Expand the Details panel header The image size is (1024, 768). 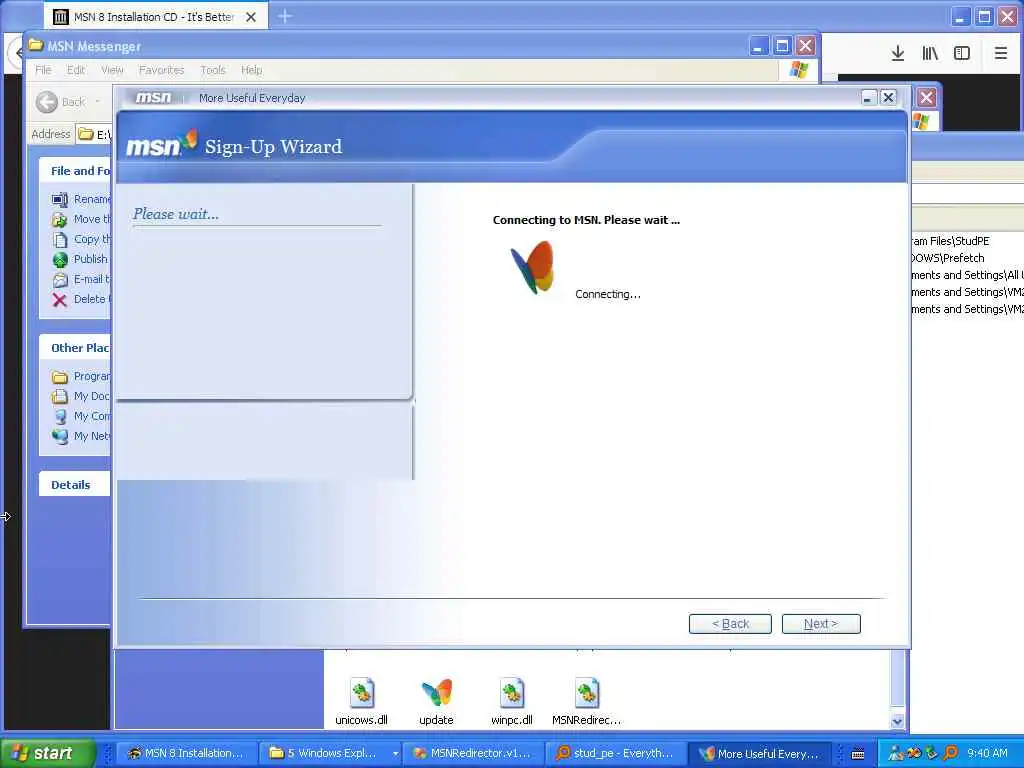pyautogui.click(x=74, y=485)
